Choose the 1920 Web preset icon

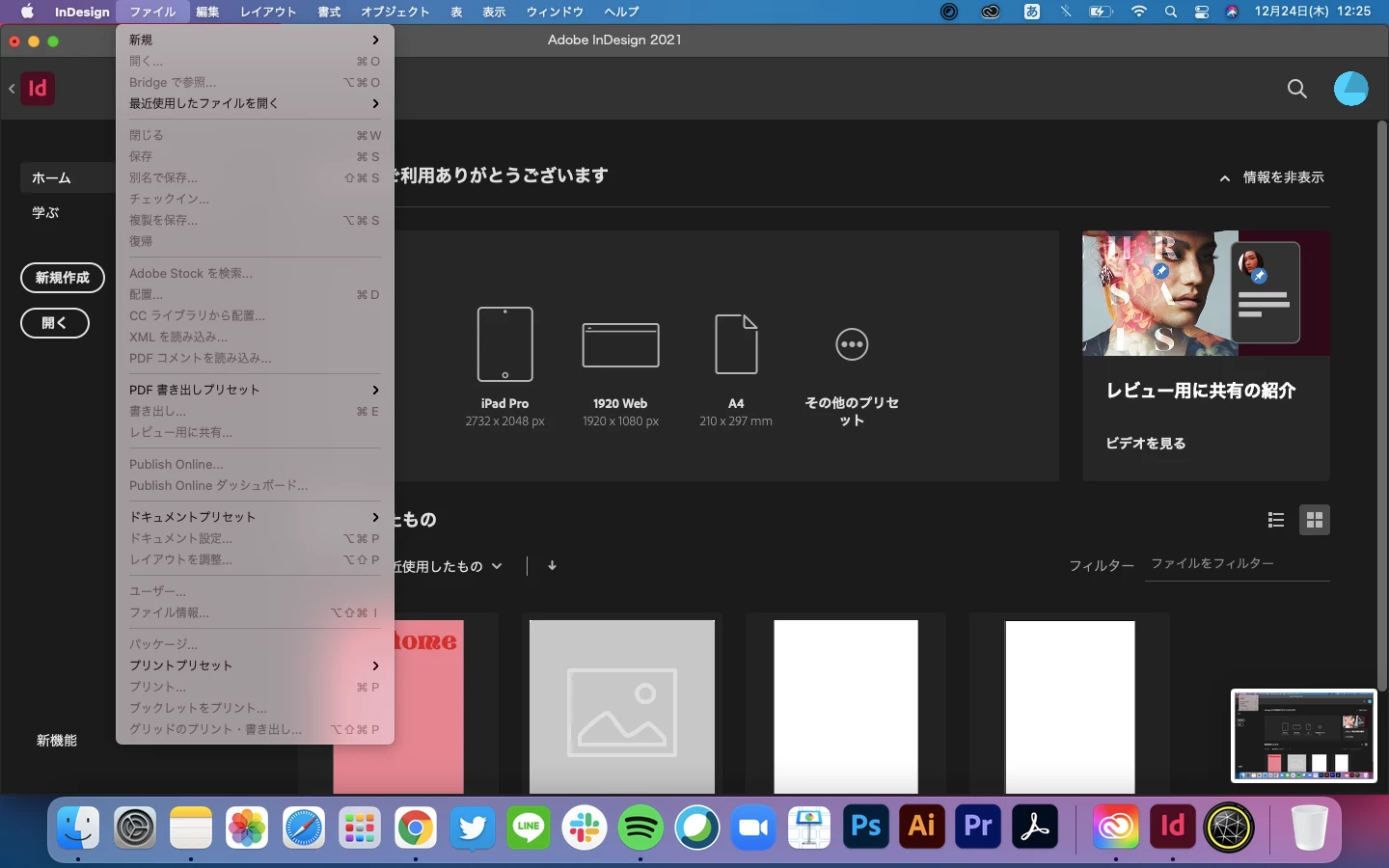click(x=620, y=345)
